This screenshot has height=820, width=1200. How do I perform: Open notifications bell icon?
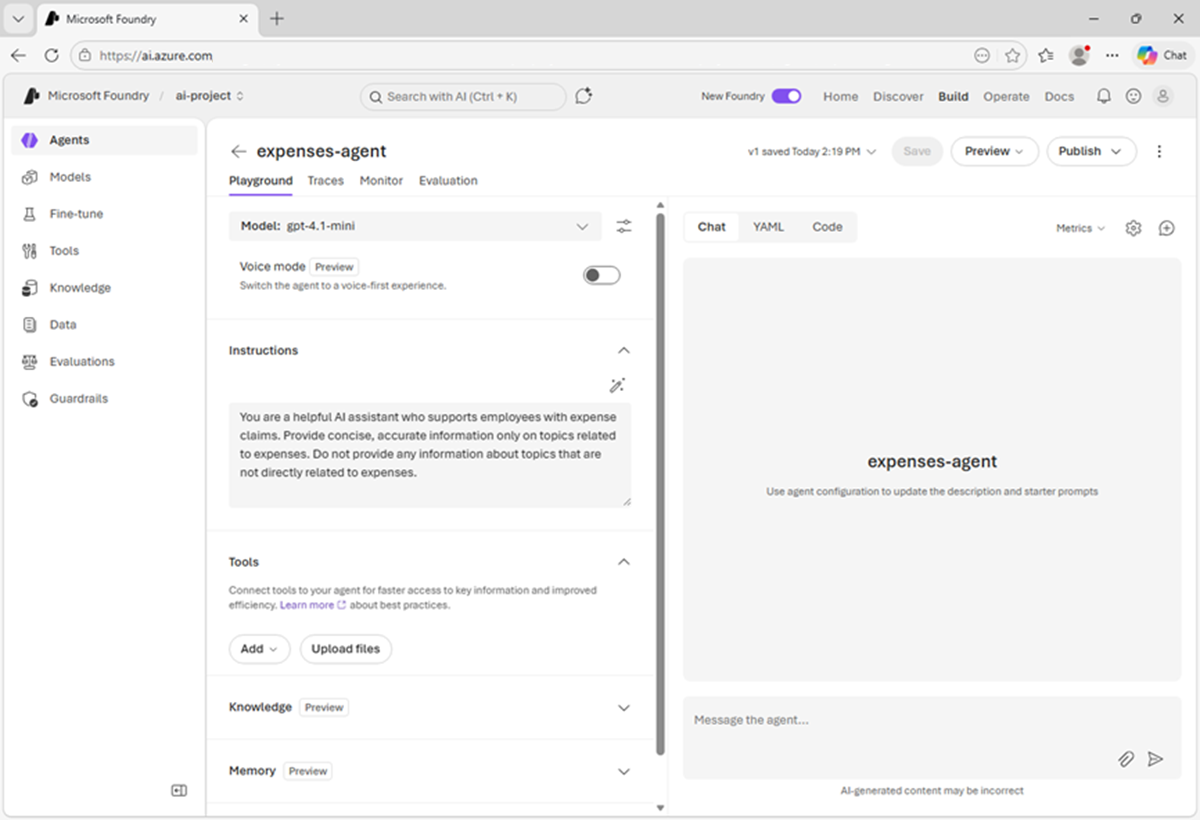click(x=1104, y=96)
